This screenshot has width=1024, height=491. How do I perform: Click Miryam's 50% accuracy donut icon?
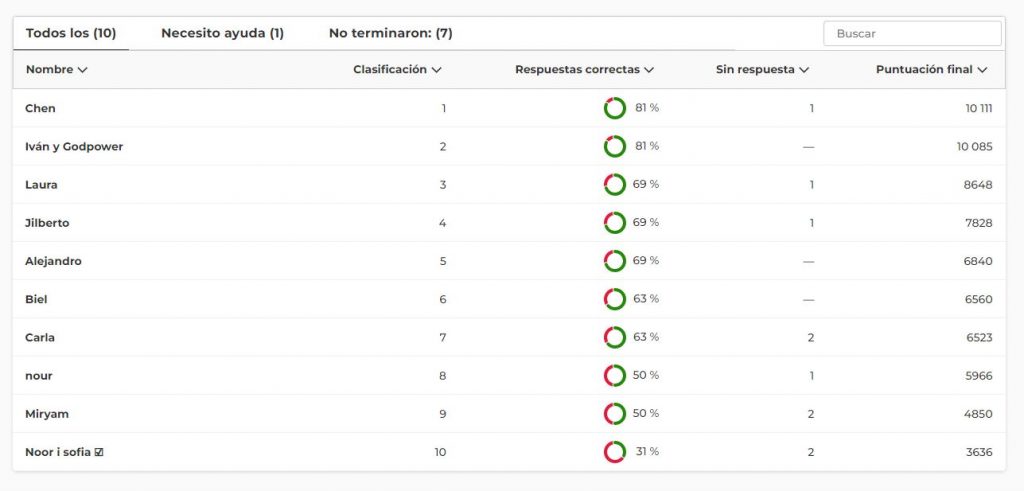(615, 414)
